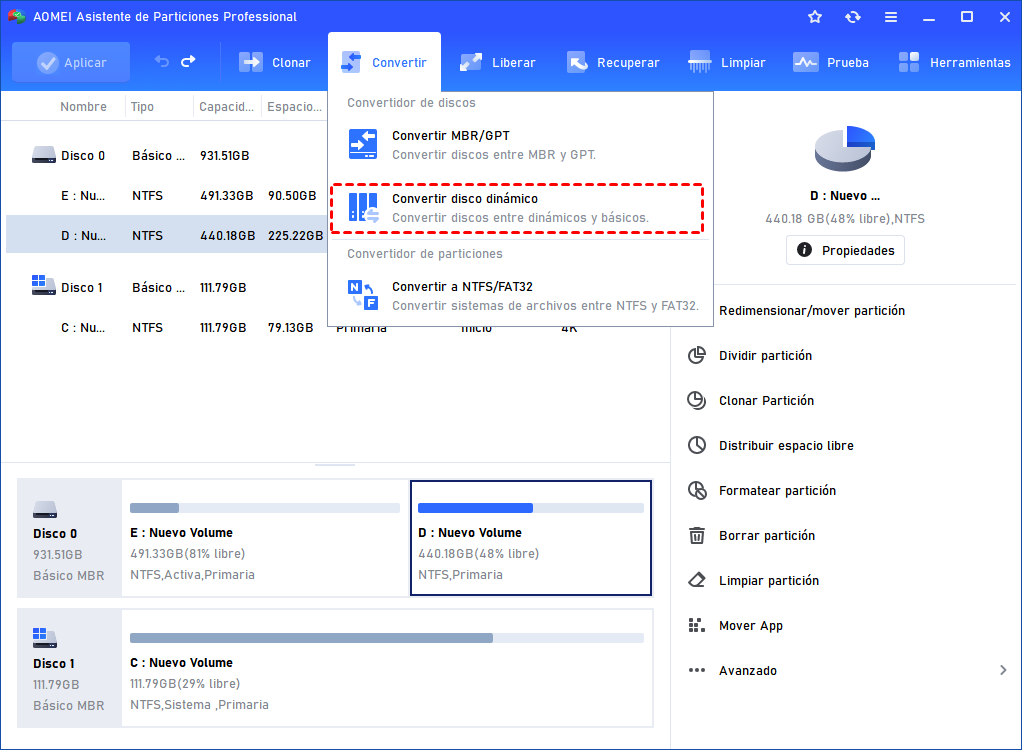The width and height of the screenshot is (1022, 750).
Task: Click the undo arrow icon
Action: (162, 62)
